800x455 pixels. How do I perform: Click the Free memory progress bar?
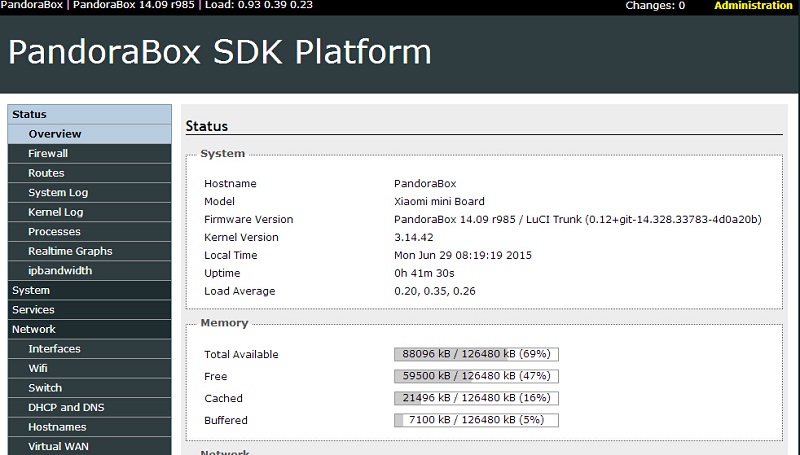coord(476,376)
